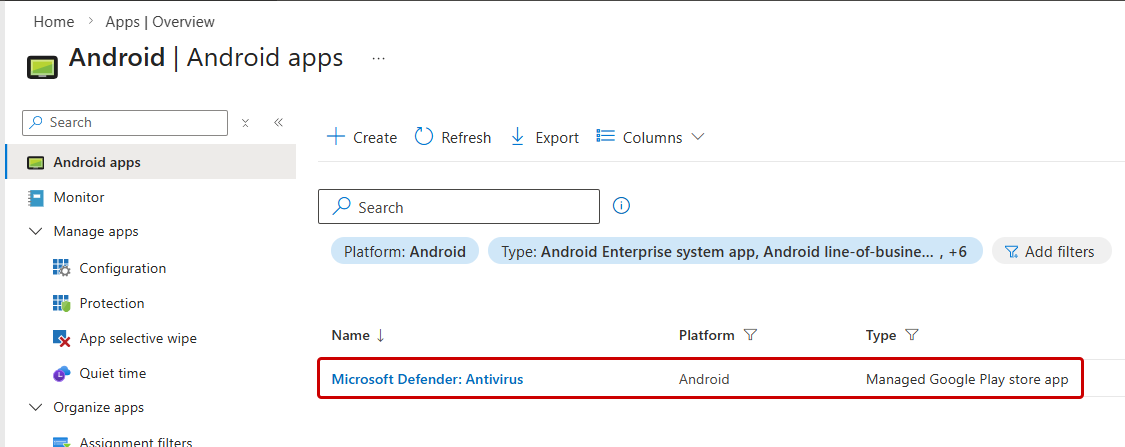The height and width of the screenshot is (447, 1125).
Task: Open Microsoft Defender: Antivirus app
Action: pos(427,379)
